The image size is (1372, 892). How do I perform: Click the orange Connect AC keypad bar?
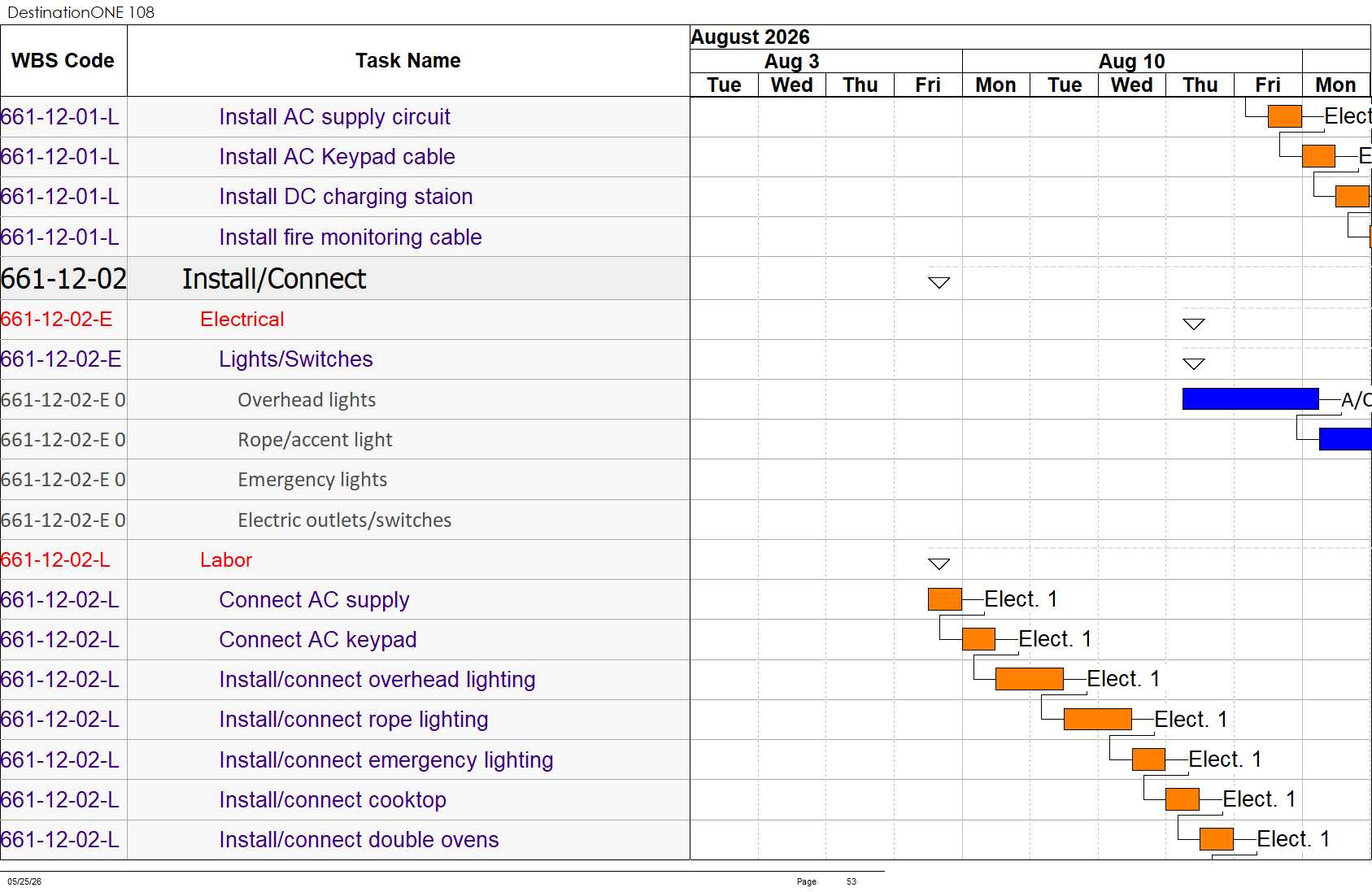(978, 639)
